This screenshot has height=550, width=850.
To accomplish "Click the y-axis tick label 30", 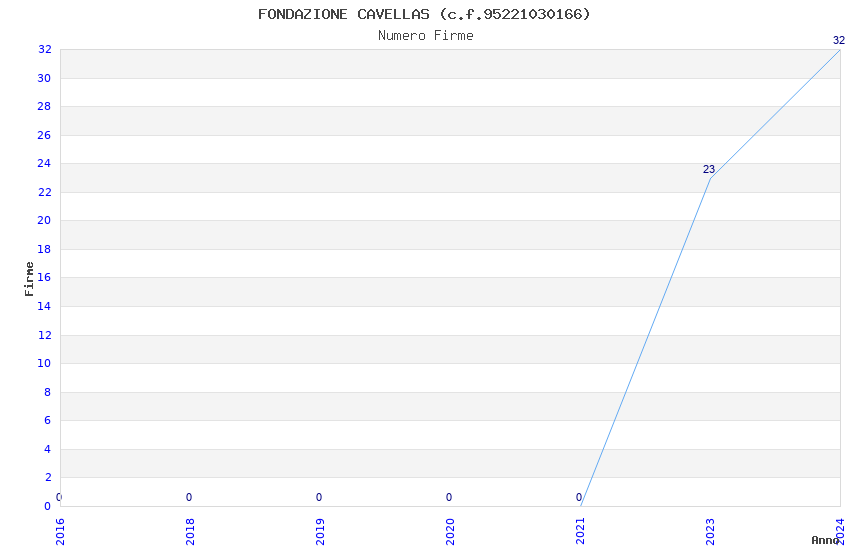I will coord(44,78).
